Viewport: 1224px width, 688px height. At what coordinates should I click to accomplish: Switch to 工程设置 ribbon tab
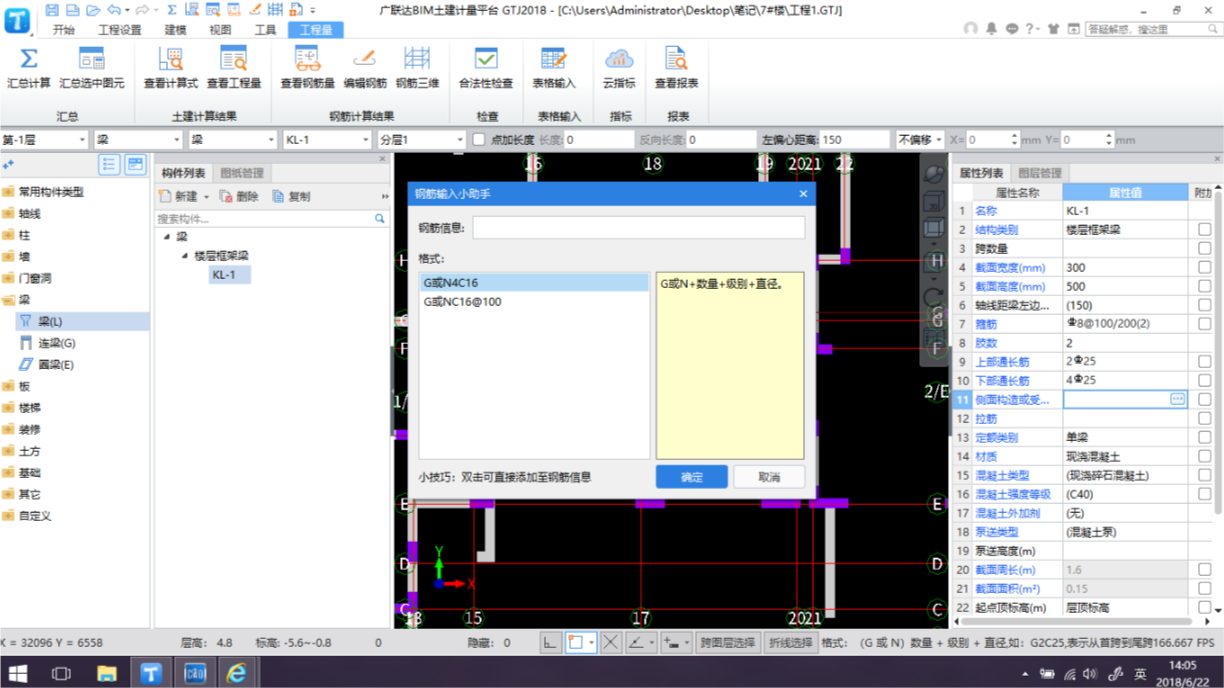(x=120, y=30)
